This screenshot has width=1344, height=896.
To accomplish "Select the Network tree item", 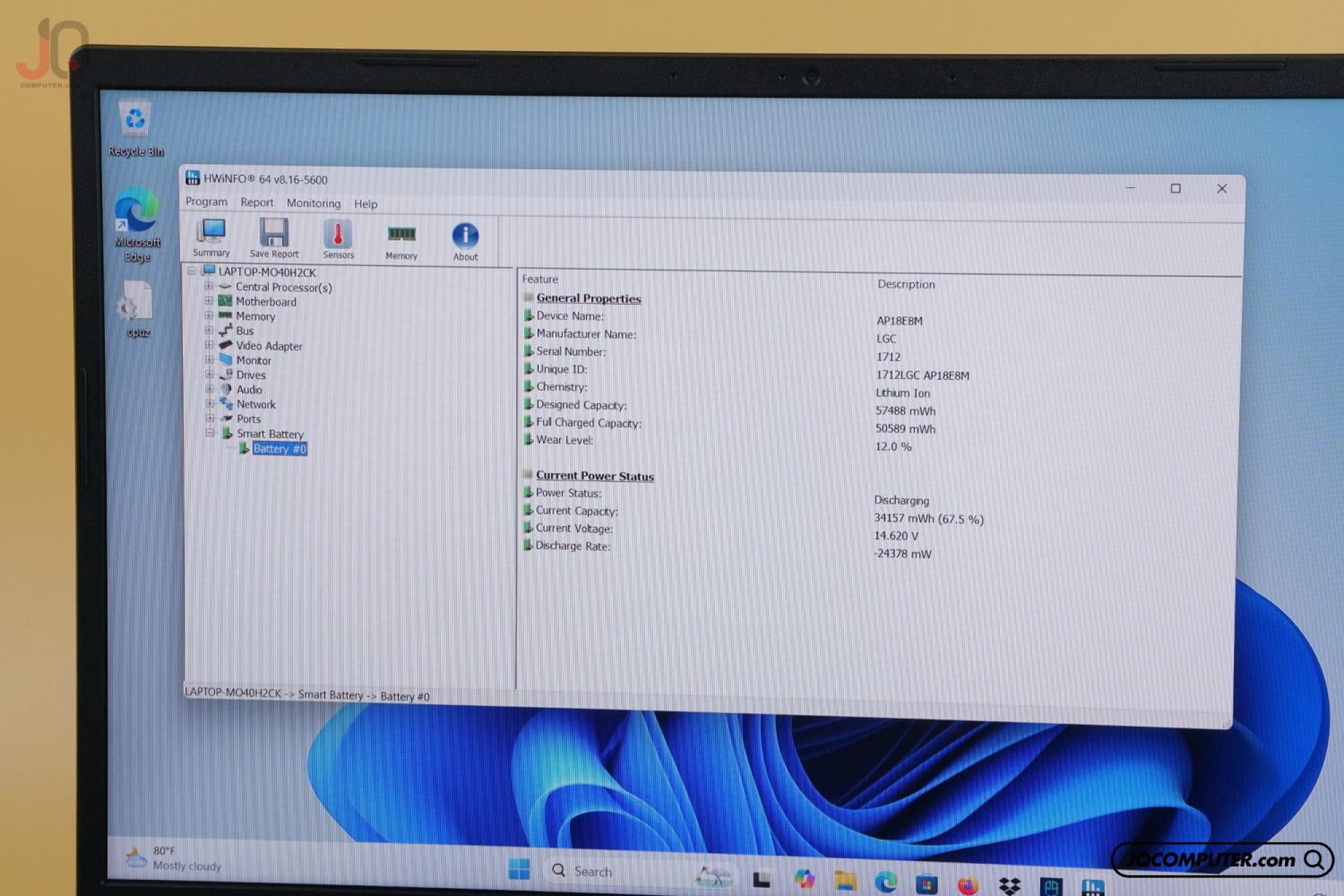I will (x=256, y=404).
